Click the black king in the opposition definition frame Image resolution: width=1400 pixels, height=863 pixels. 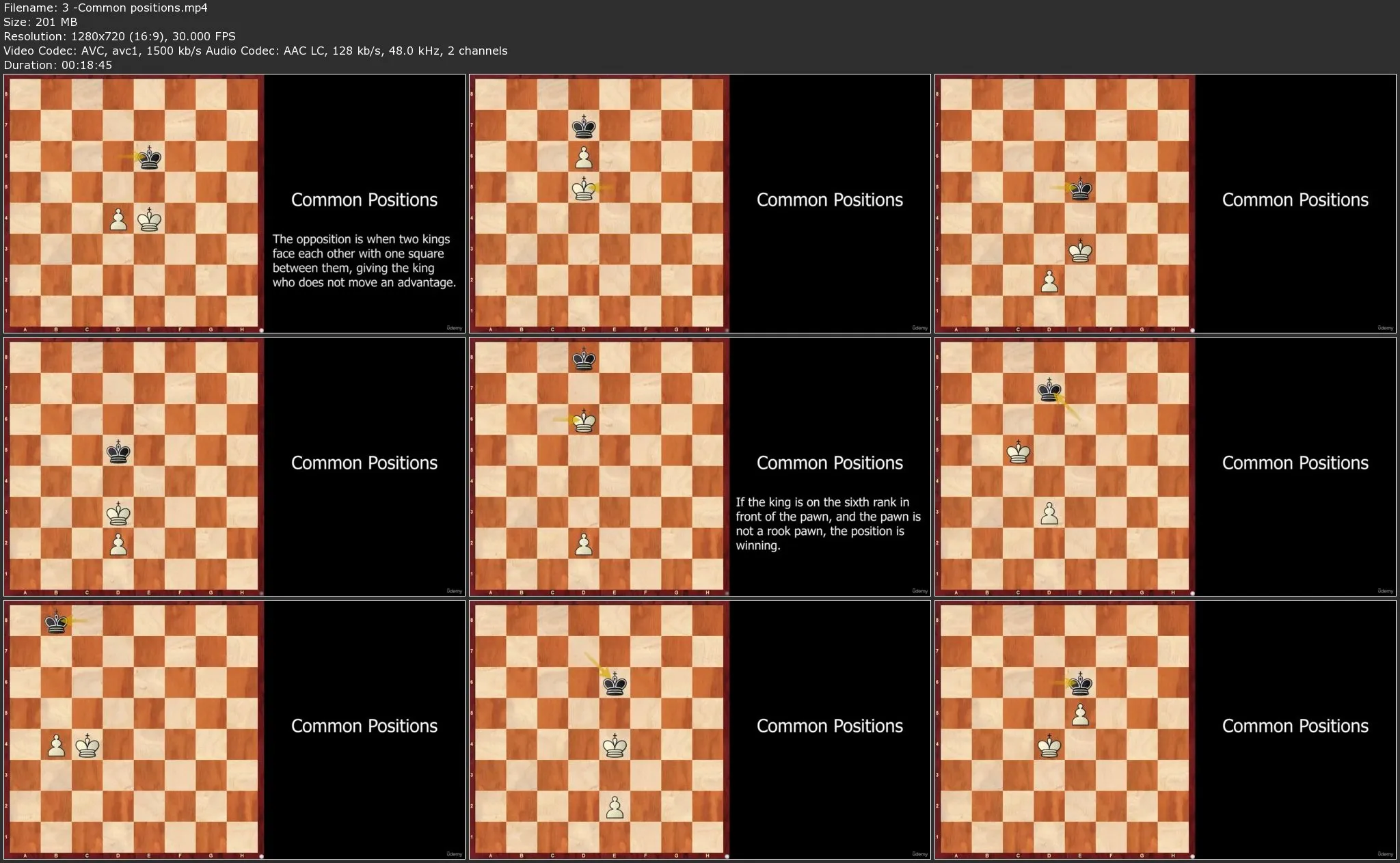(150, 158)
